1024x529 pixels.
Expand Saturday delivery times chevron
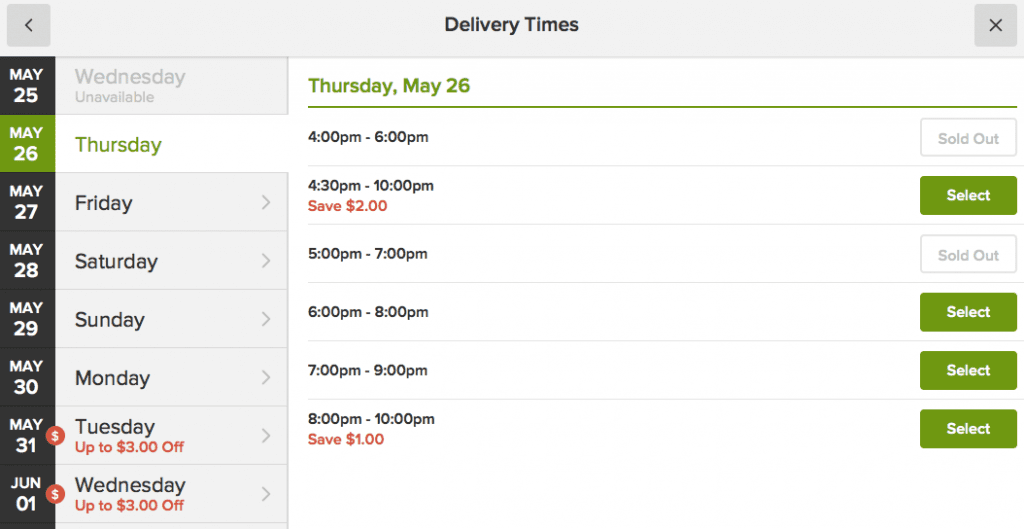[266, 261]
